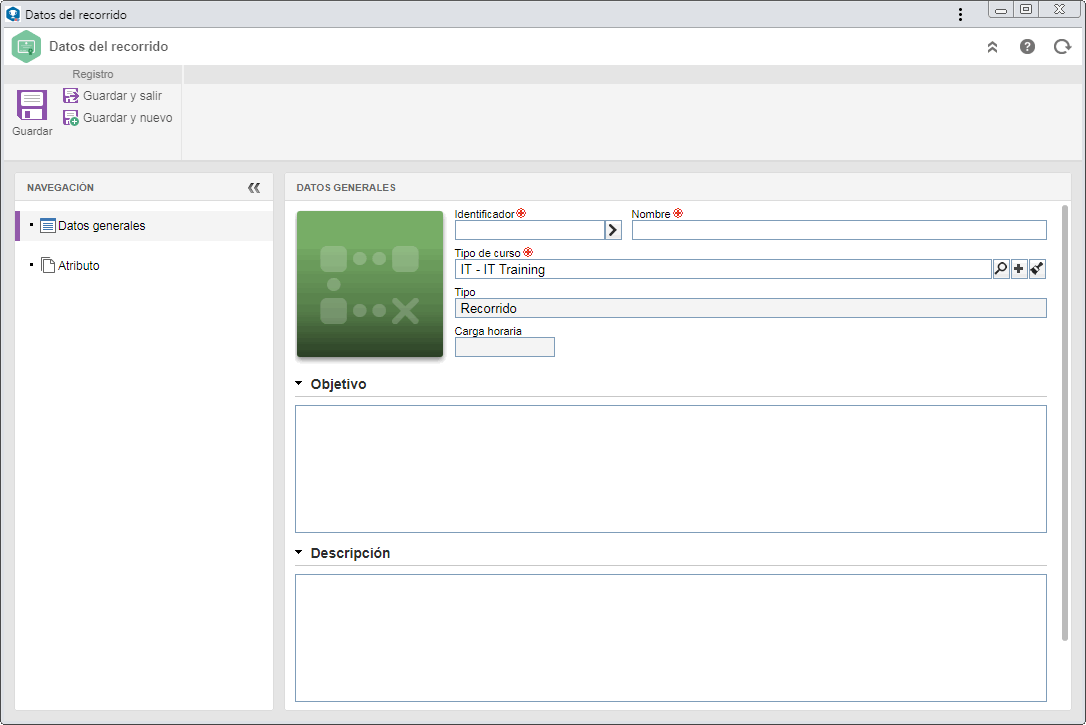Click the Guardar save icon
Image resolution: width=1086 pixels, height=725 pixels.
click(32, 105)
